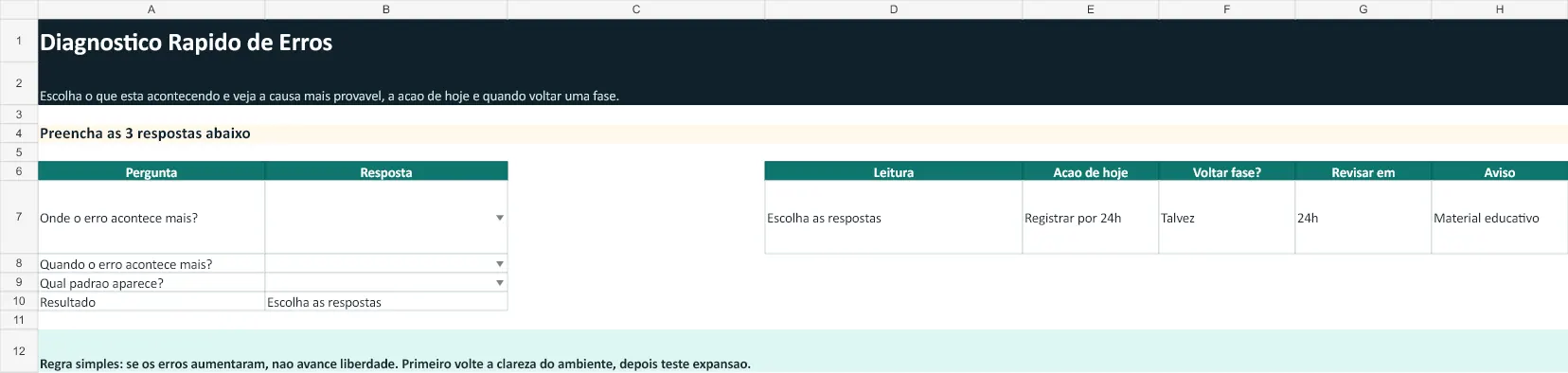Select the 'Talvez' cell
Viewport: 1568px width, 373px height.
click(x=1227, y=217)
